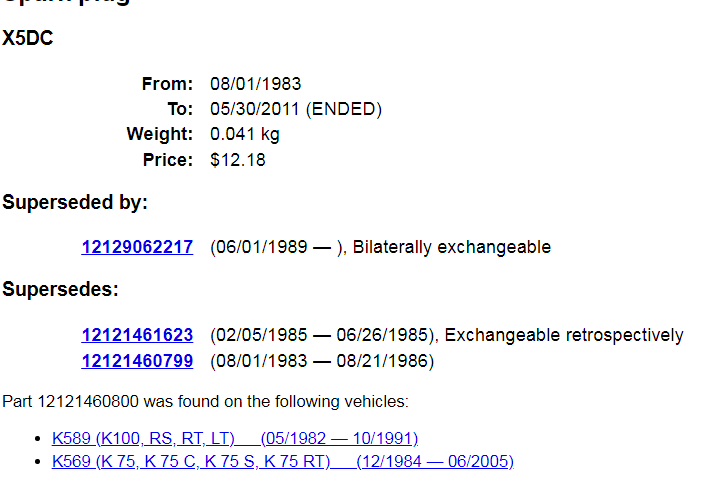Image resolution: width=721 pixels, height=477 pixels.
Task: Click the 'From:' field label
Action: [x=167, y=84]
